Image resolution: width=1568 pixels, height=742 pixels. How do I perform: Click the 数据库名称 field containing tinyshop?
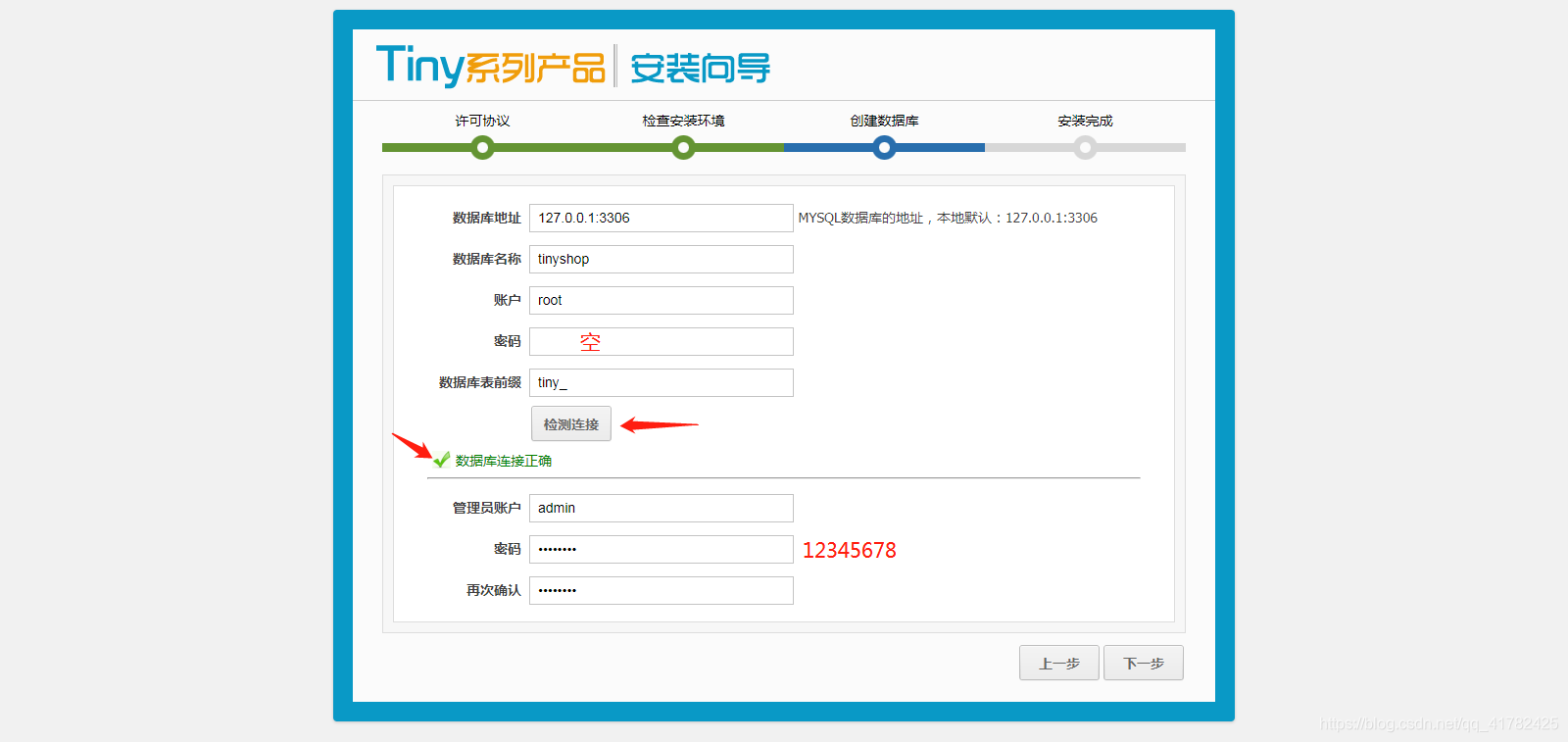coord(661,259)
